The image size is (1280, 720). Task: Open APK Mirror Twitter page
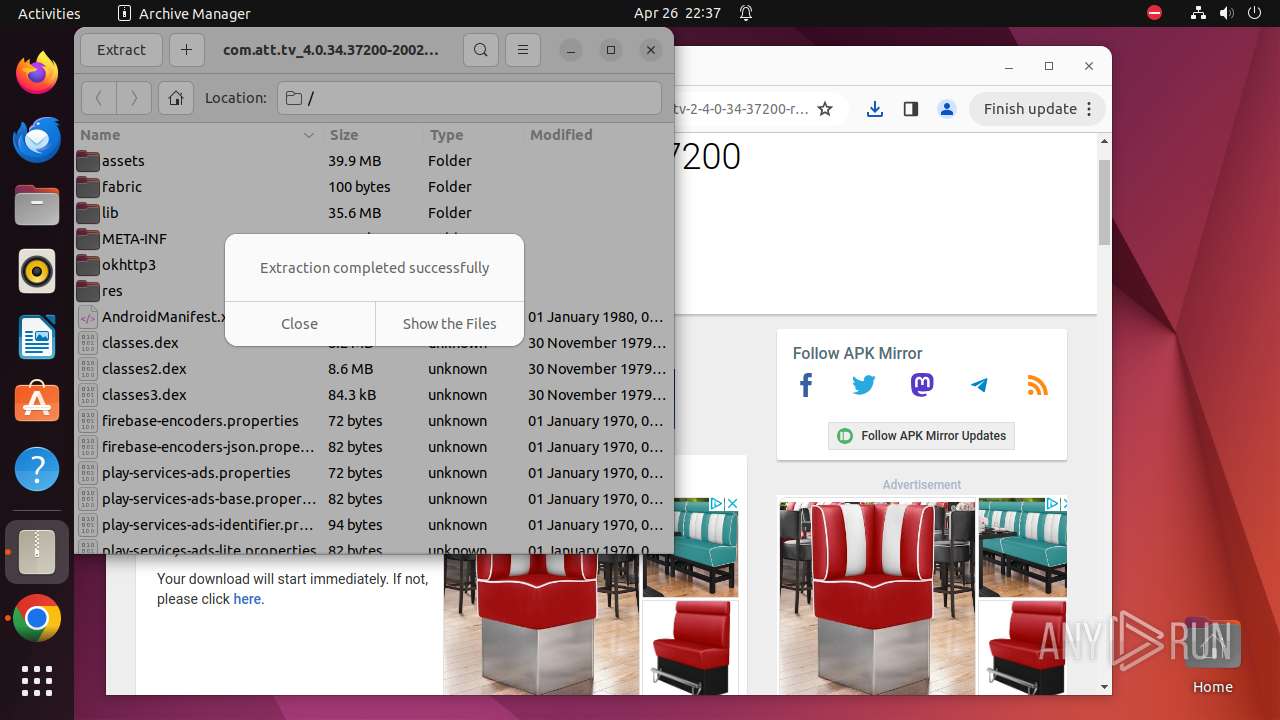click(864, 385)
